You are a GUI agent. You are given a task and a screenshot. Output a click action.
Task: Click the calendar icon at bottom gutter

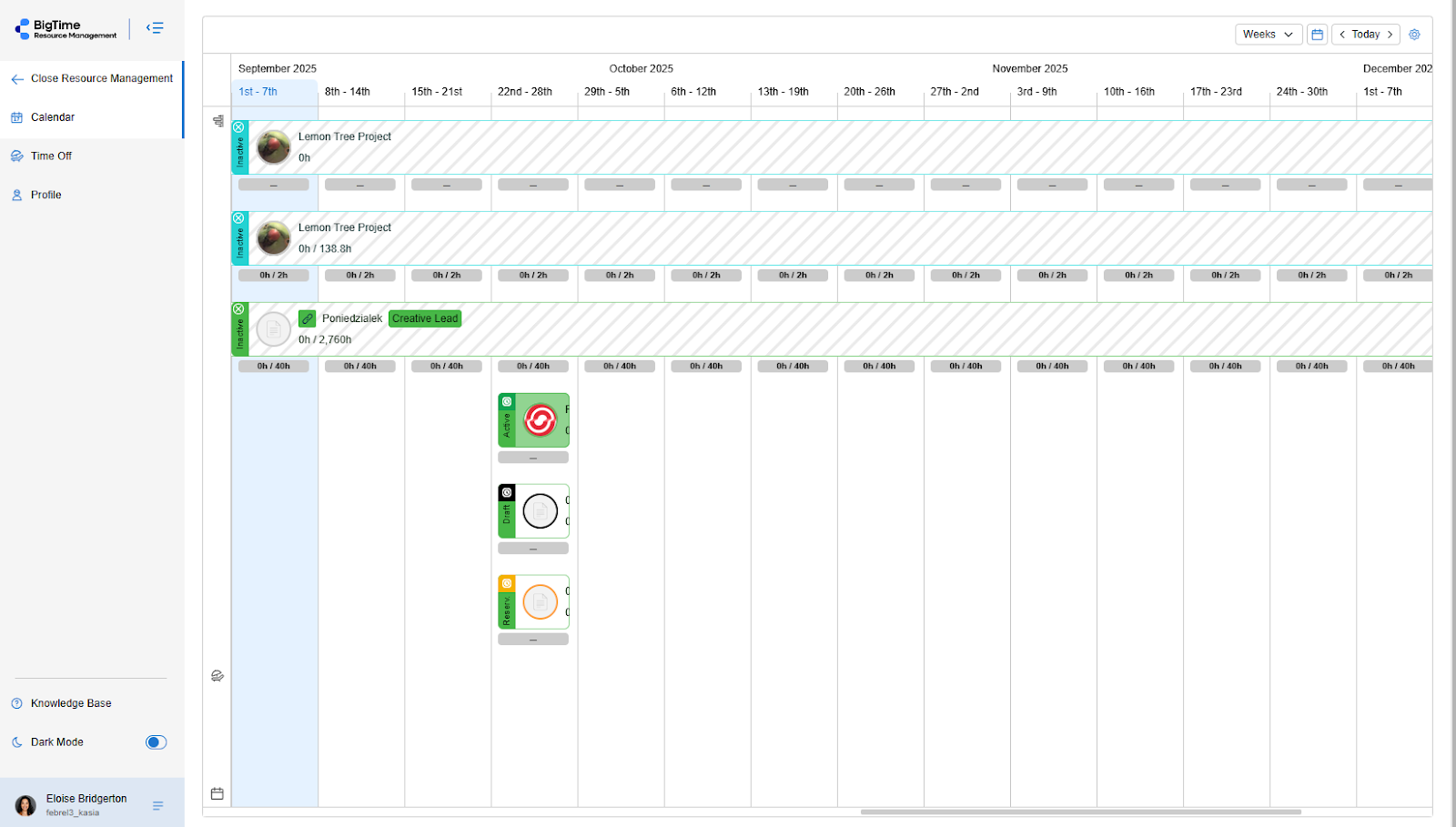coord(217,793)
